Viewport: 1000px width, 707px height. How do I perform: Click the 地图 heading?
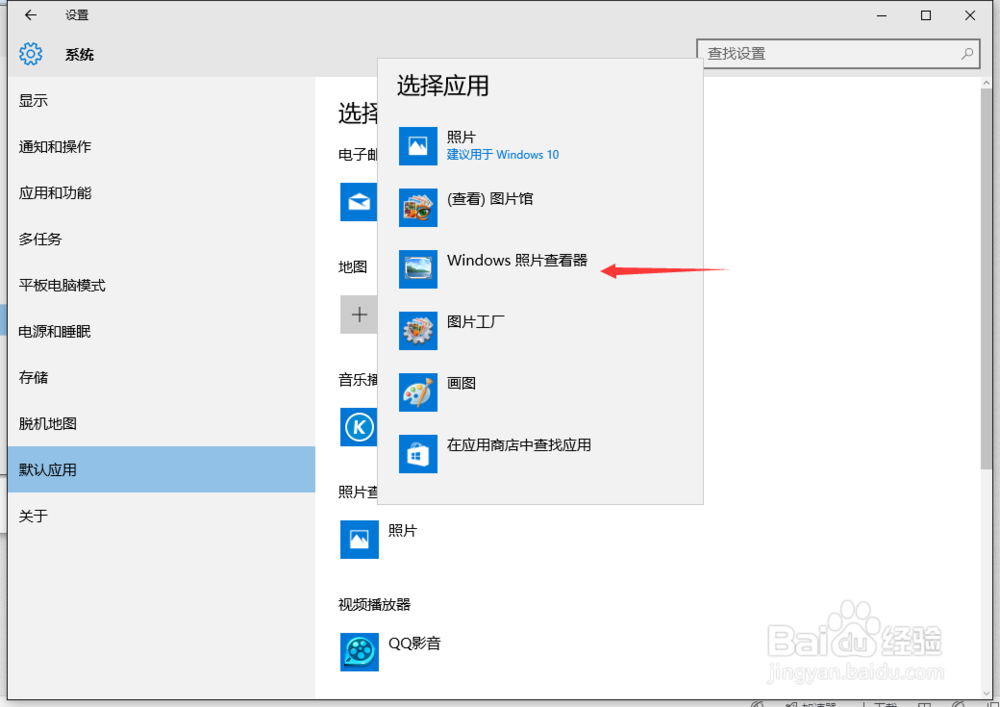[x=353, y=267]
